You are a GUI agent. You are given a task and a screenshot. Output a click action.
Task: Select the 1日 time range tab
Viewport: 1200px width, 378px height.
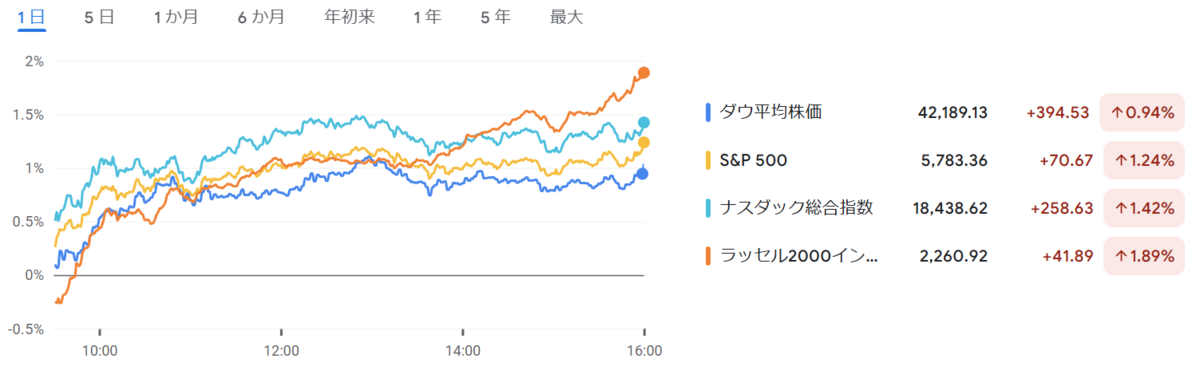pos(32,17)
